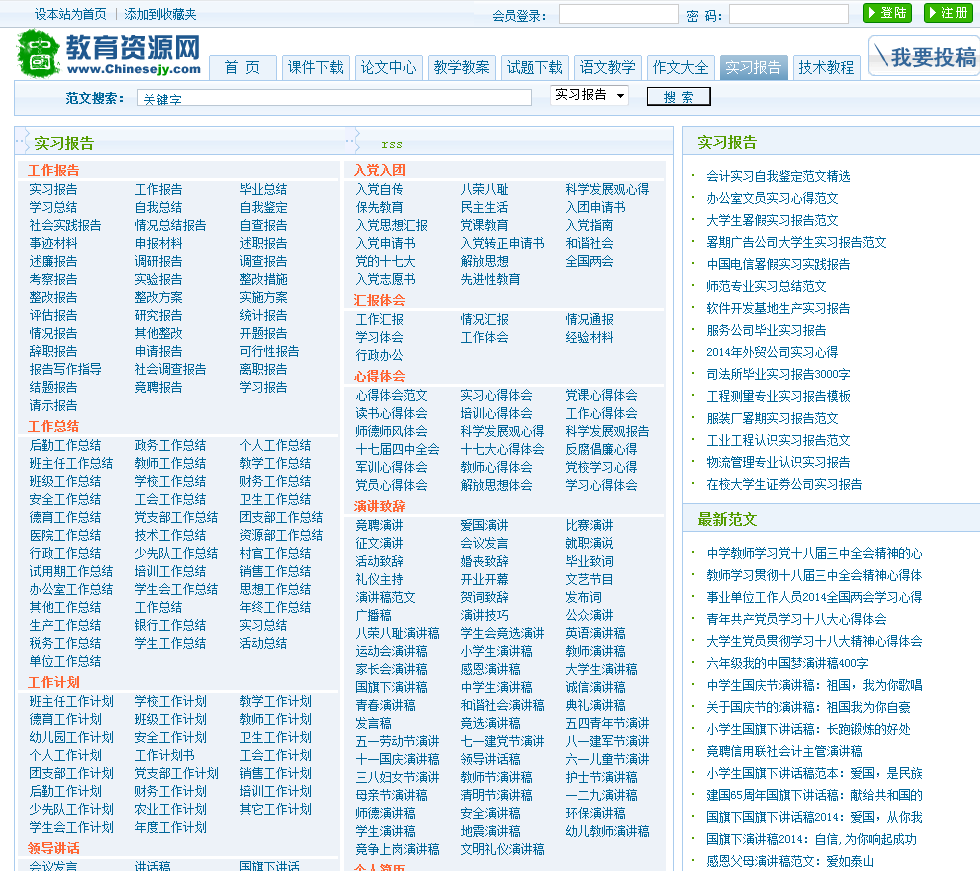Click the 单位工作总结 link
This screenshot has height=871, width=980.
(65, 662)
